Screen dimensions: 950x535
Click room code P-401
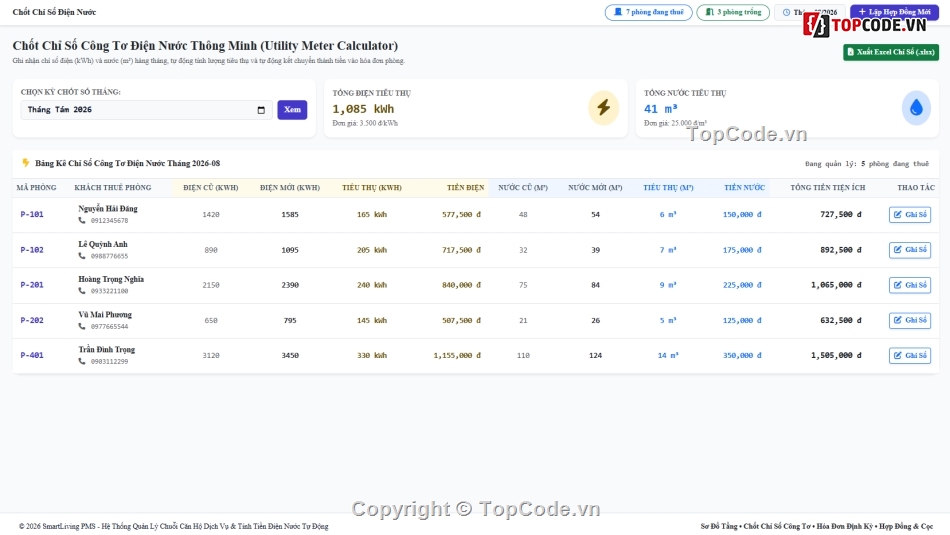(x=32, y=355)
